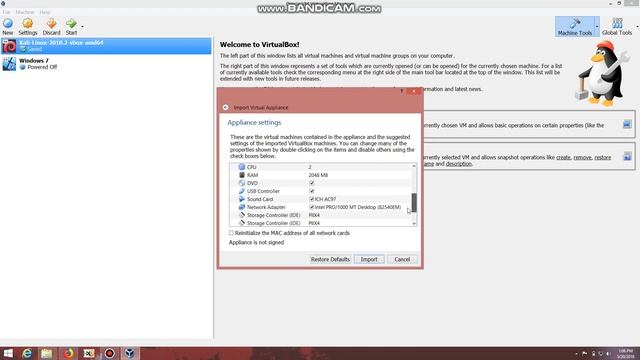Screen dimensions: 640x360
Task: Click the Import button
Action: pyautogui.click(x=369, y=259)
